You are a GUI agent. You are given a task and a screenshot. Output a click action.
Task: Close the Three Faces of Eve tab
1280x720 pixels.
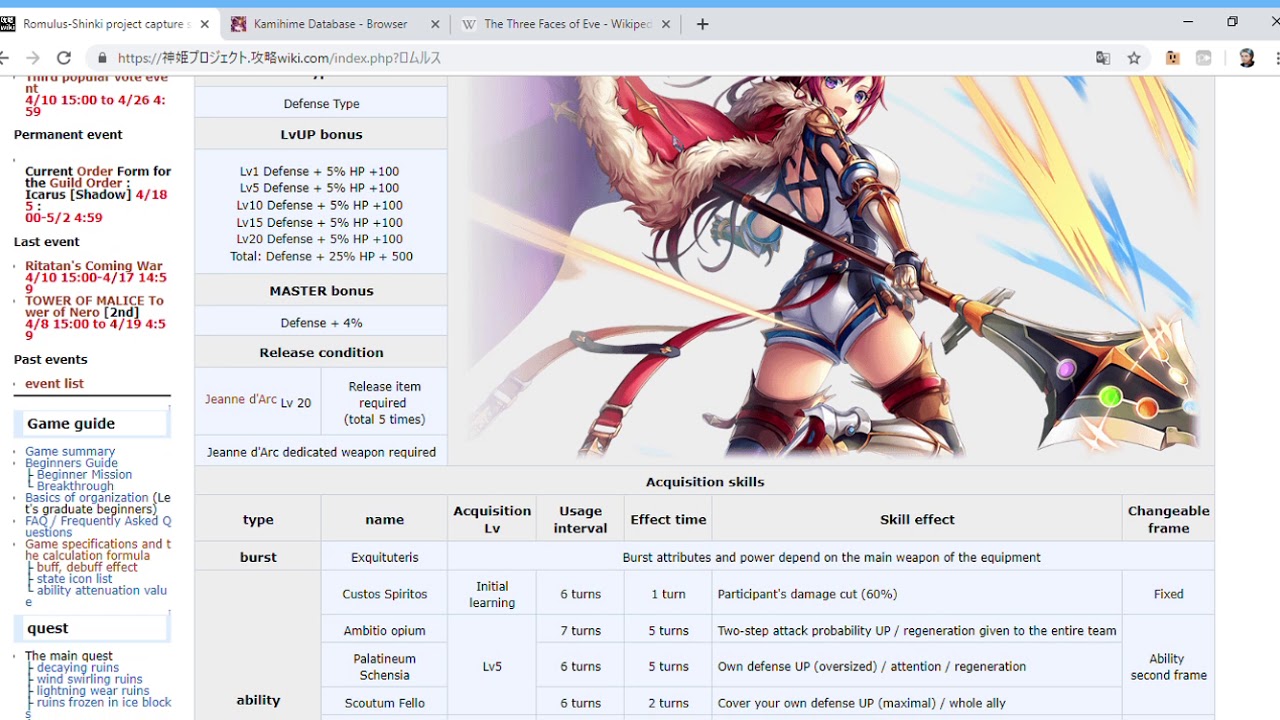point(666,24)
